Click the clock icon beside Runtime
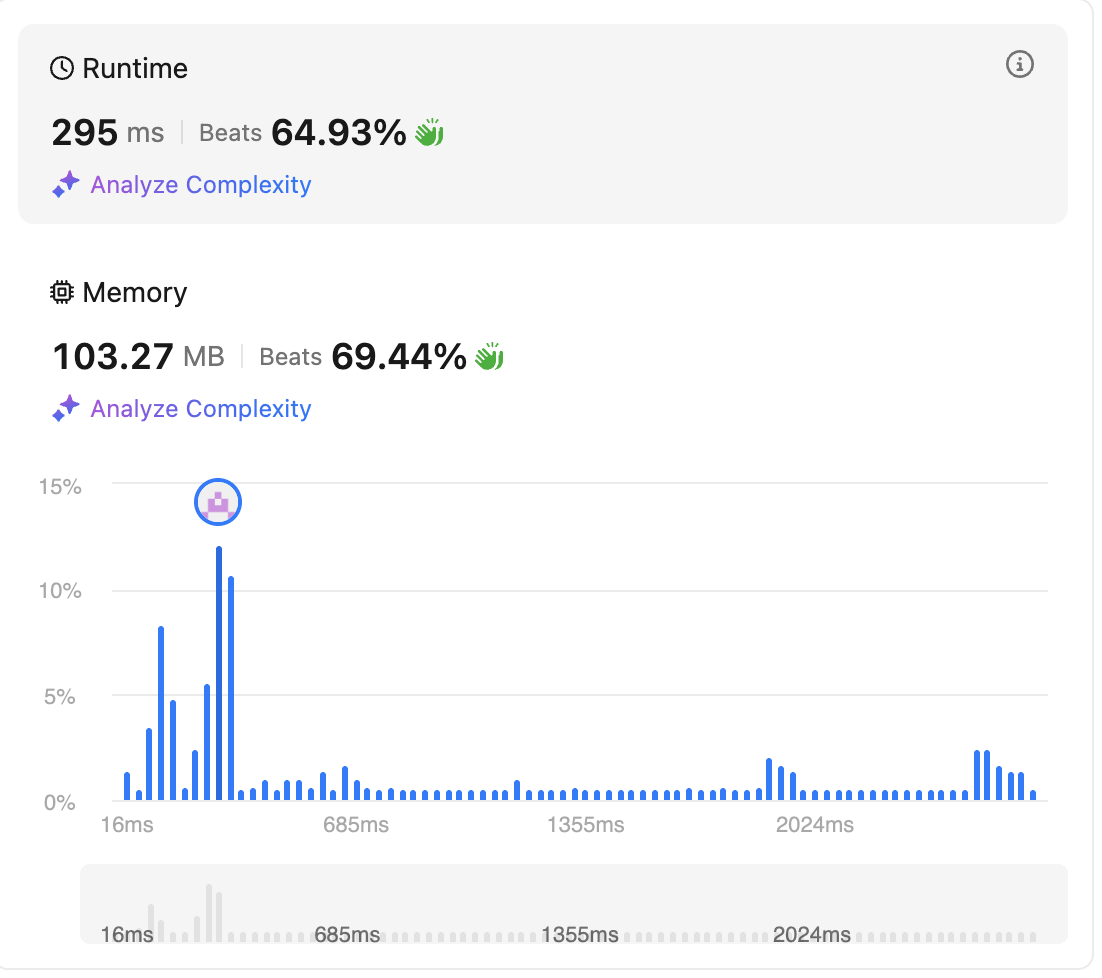The height and width of the screenshot is (978, 1102). point(62,68)
